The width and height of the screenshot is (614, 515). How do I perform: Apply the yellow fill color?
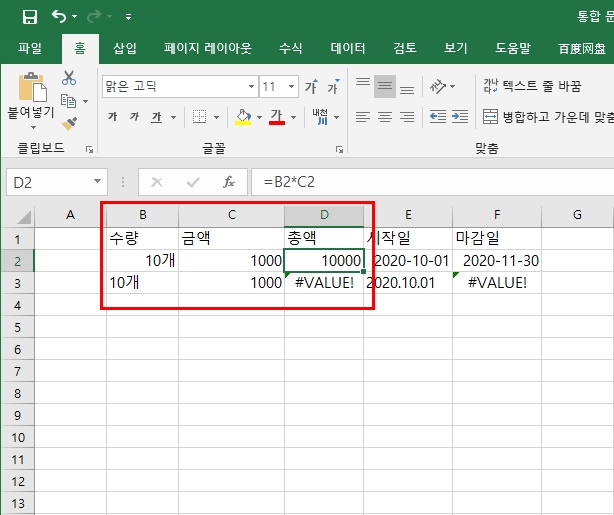click(x=243, y=117)
